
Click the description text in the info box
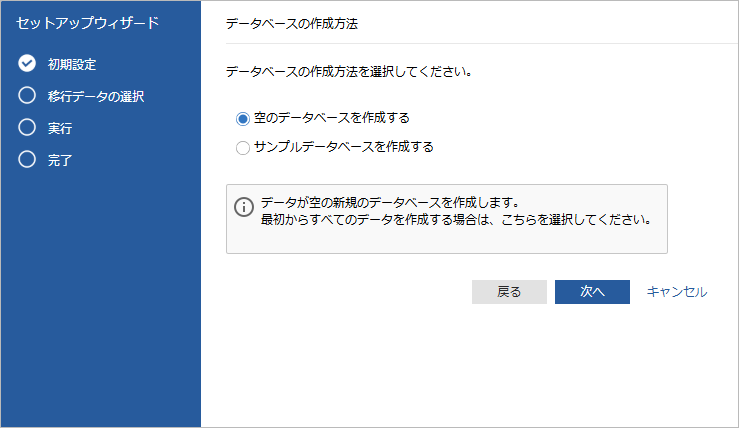coord(455,210)
